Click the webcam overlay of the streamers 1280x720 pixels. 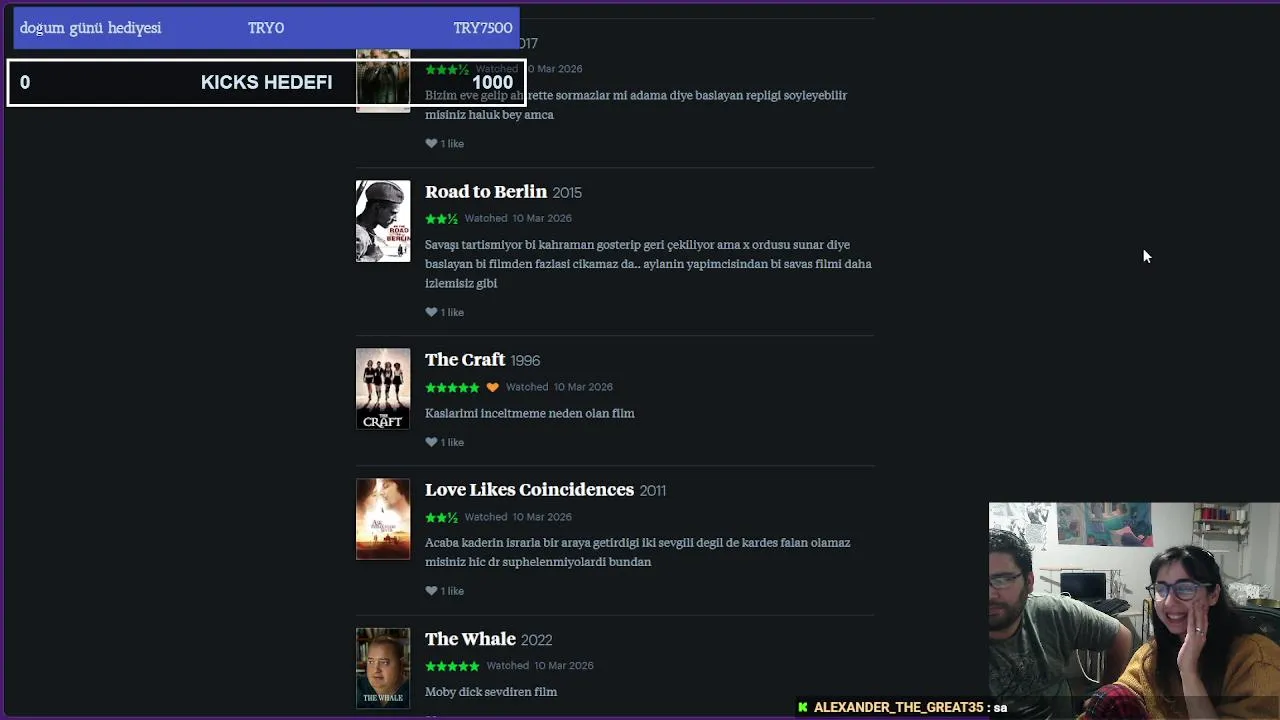tap(1134, 611)
